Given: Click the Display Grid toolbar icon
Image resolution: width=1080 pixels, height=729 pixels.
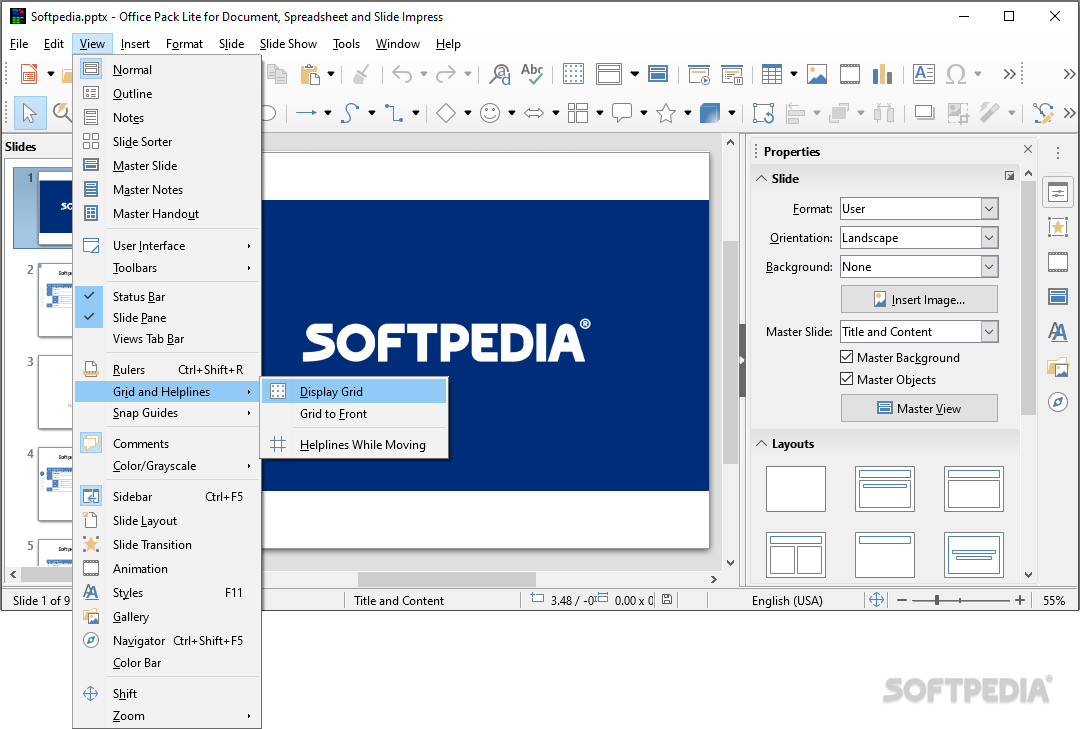Looking at the screenshot, I should [573, 74].
